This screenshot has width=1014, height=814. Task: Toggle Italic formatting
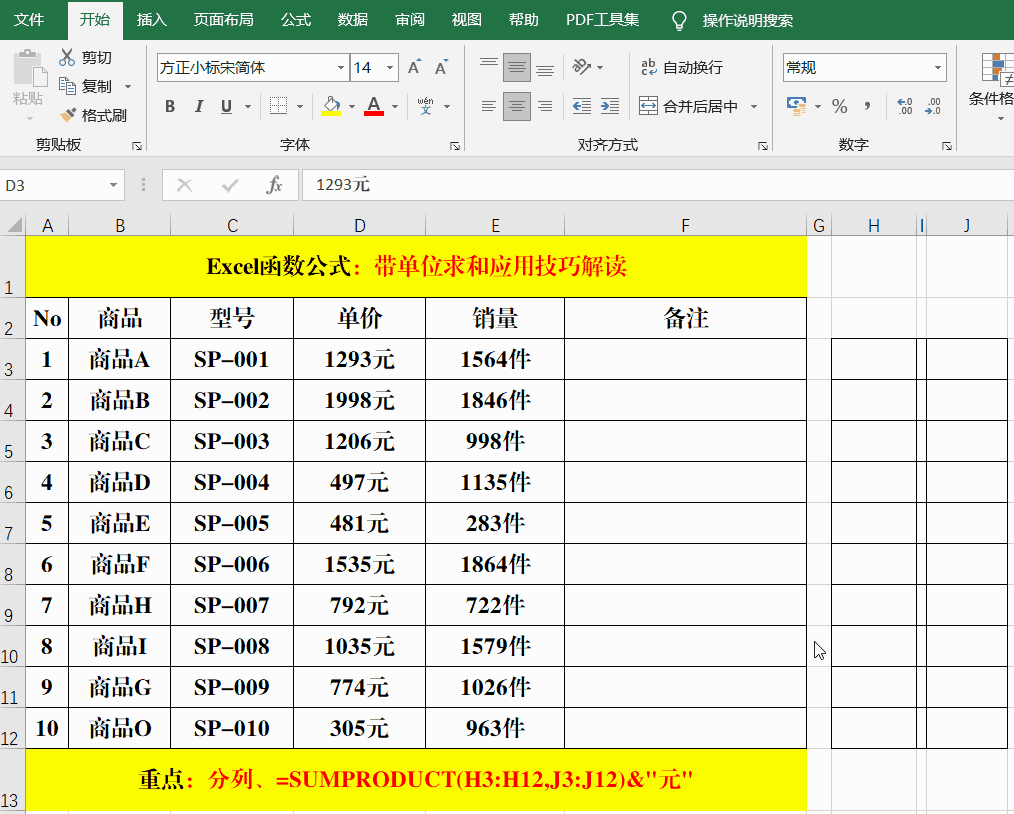198,106
